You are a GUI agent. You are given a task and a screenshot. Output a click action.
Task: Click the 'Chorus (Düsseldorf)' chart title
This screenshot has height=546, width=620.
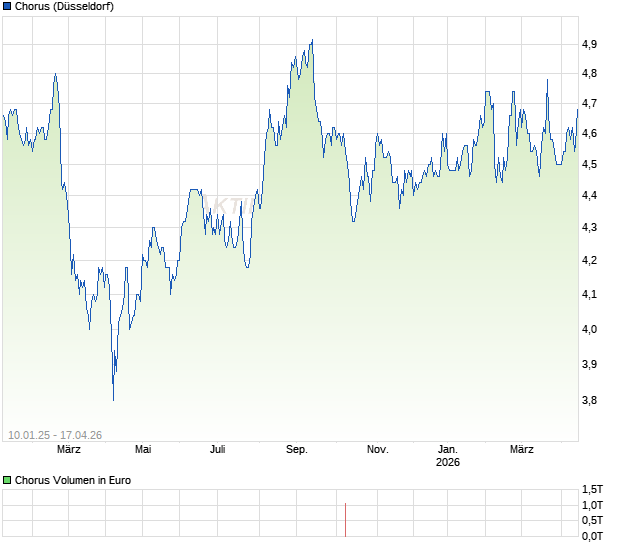(64, 6)
